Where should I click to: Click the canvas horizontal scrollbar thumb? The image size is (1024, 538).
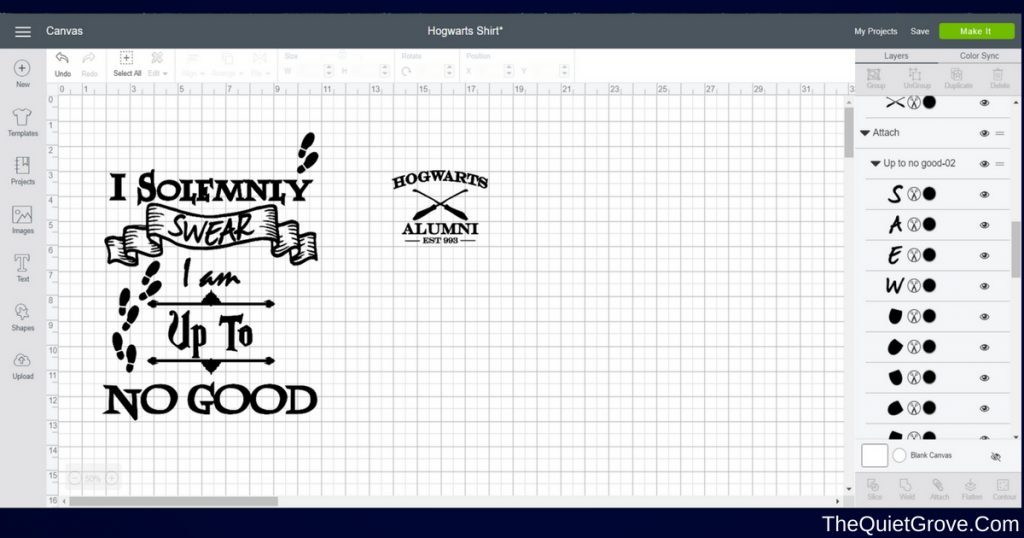click(173, 501)
